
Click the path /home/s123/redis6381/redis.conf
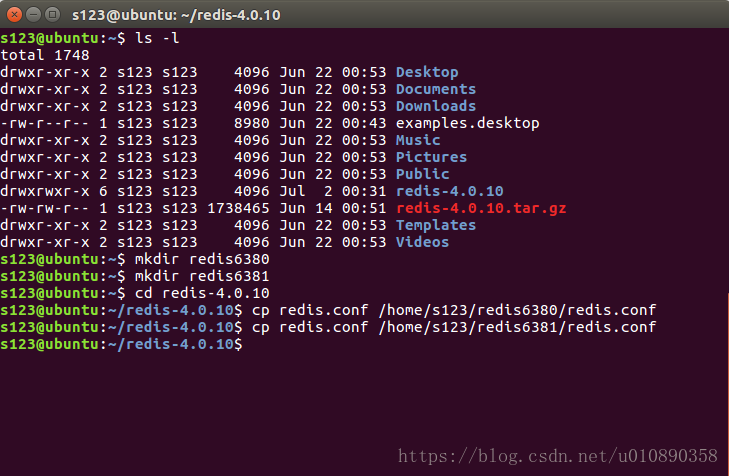[x=517, y=327]
